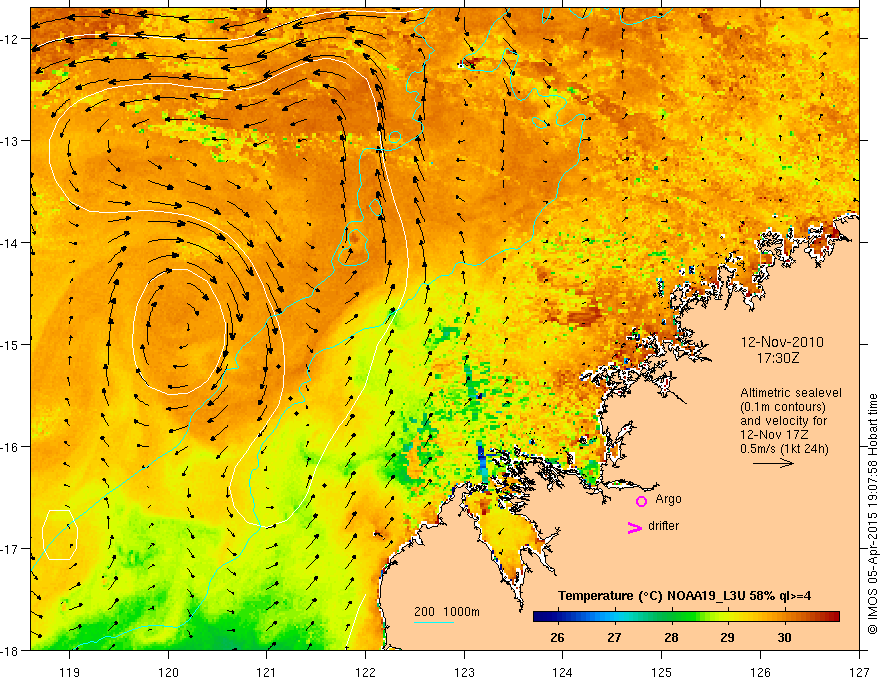Click longitude axis label 121
Image resolution: width=880 pixels, height=680 pixels.
[x=267, y=672]
